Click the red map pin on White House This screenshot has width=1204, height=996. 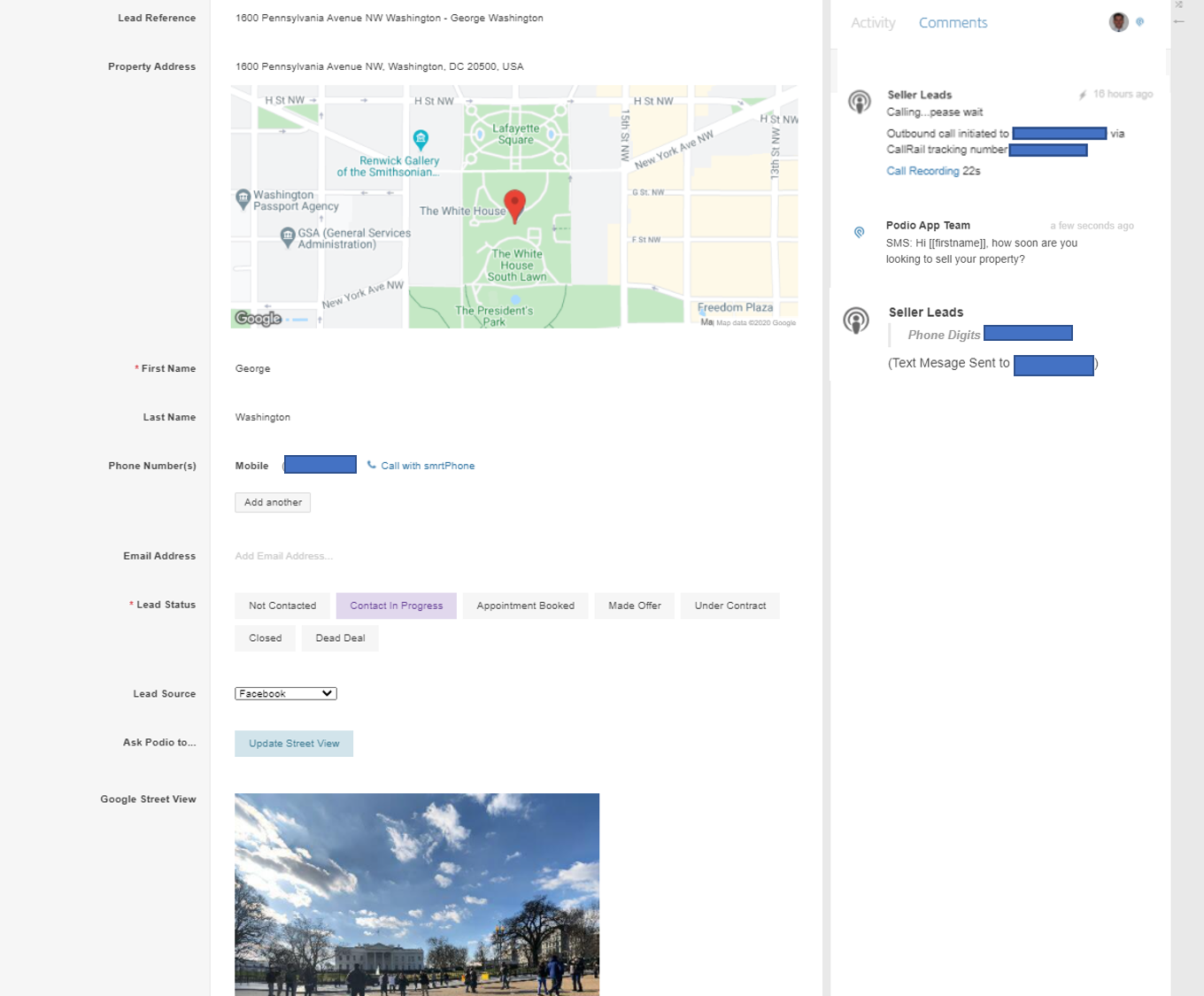[514, 205]
